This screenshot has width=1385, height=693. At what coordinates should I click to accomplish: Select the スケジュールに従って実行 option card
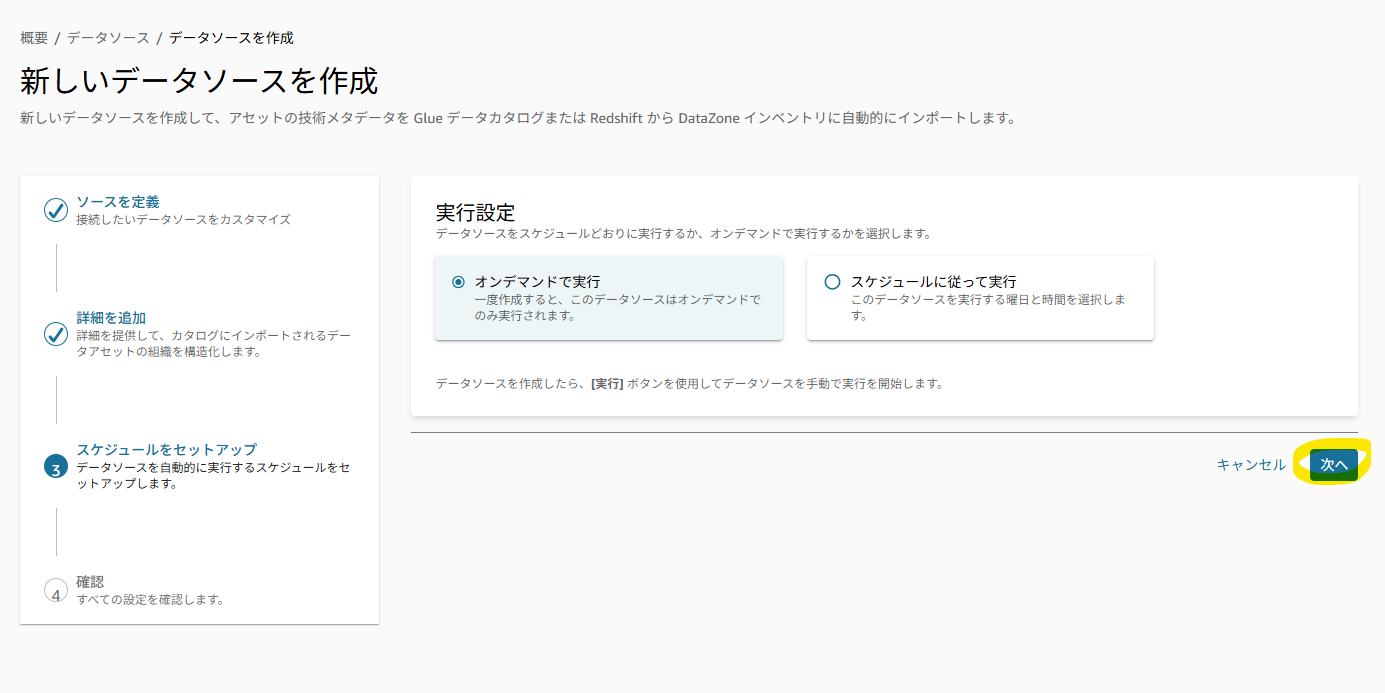pyautogui.click(x=980, y=297)
